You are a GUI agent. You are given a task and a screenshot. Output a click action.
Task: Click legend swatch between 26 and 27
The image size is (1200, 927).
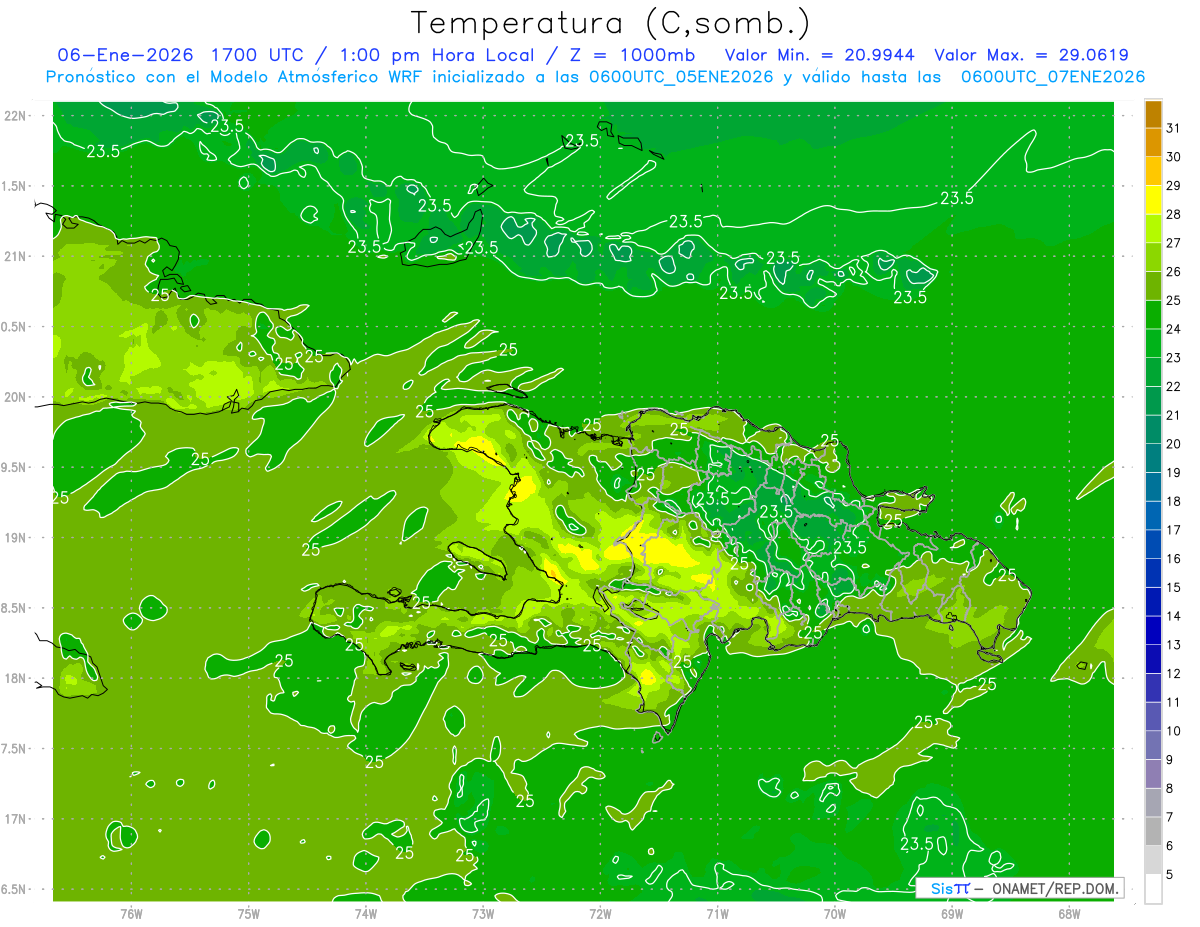(x=1154, y=256)
